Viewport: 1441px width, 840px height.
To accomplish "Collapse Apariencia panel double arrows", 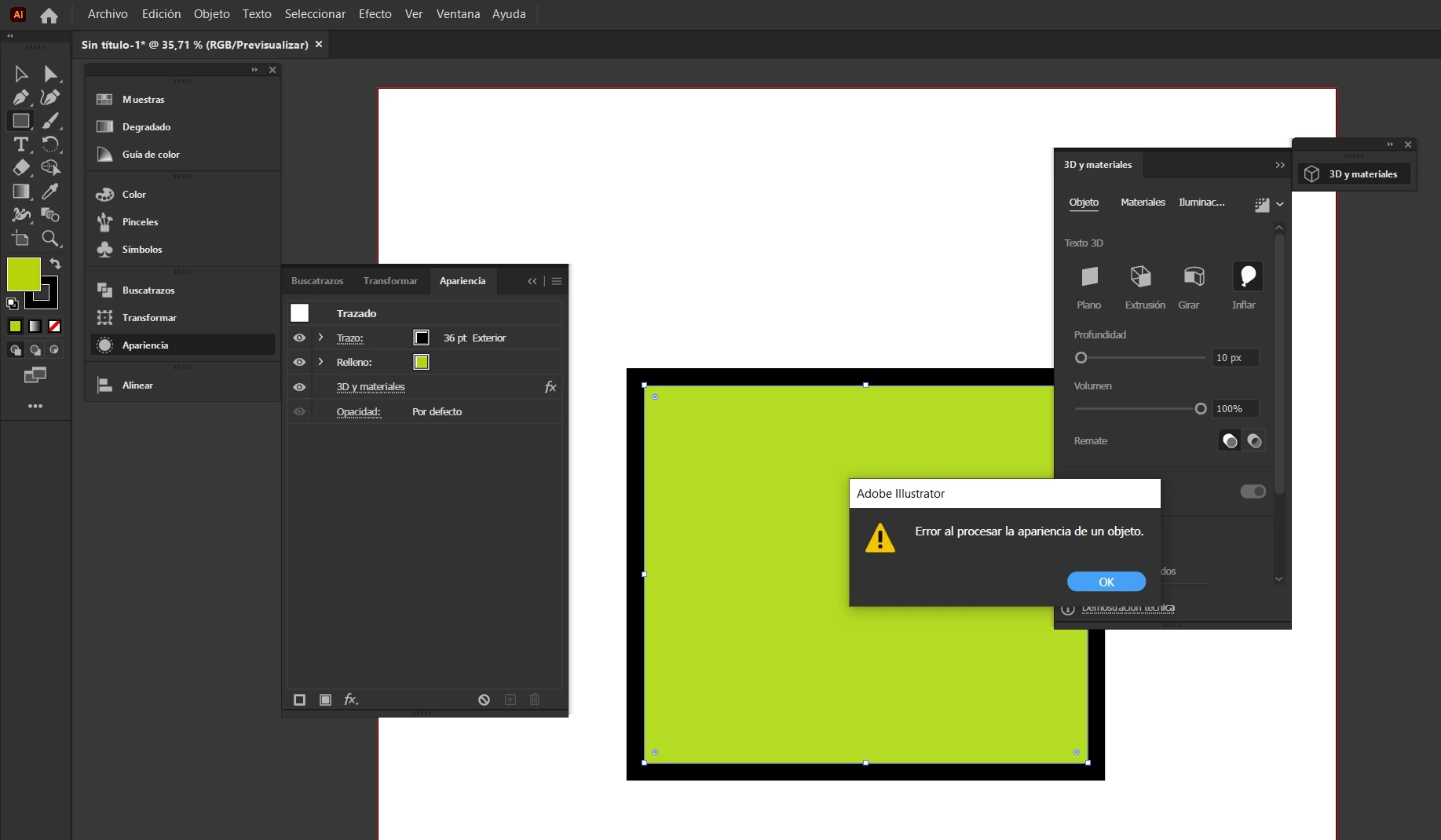I will [x=532, y=281].
